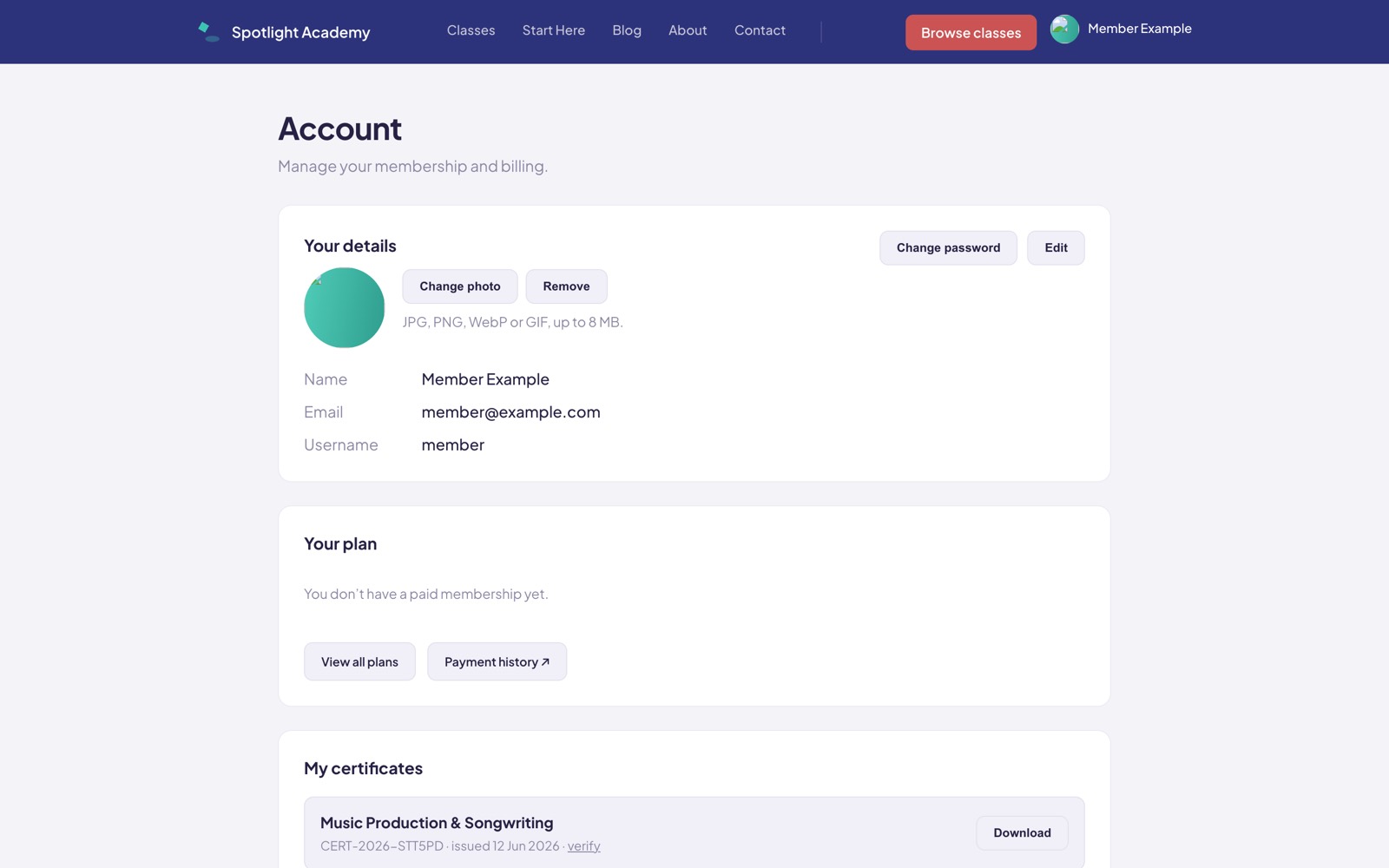
Task: Click the header profile avatar icon
Action: tap(1064, 29)
